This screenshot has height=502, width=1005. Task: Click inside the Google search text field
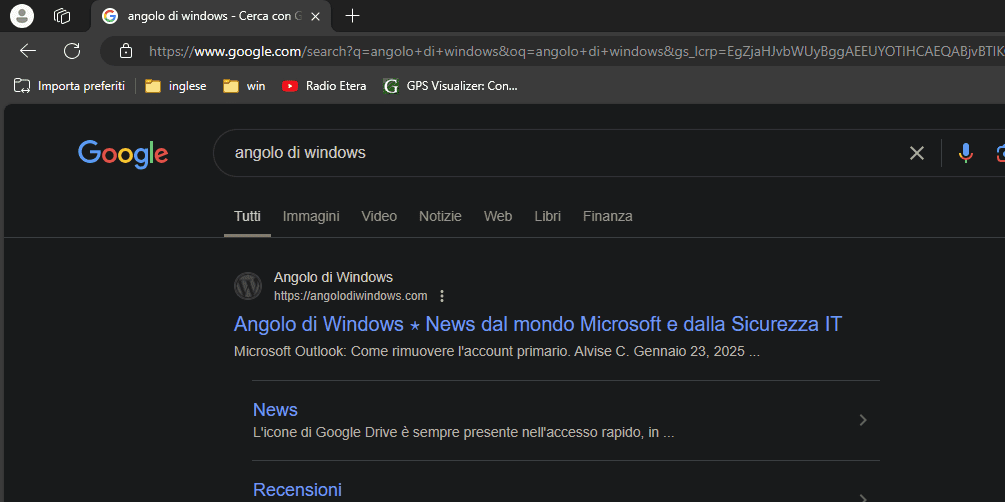click(550, 153)
